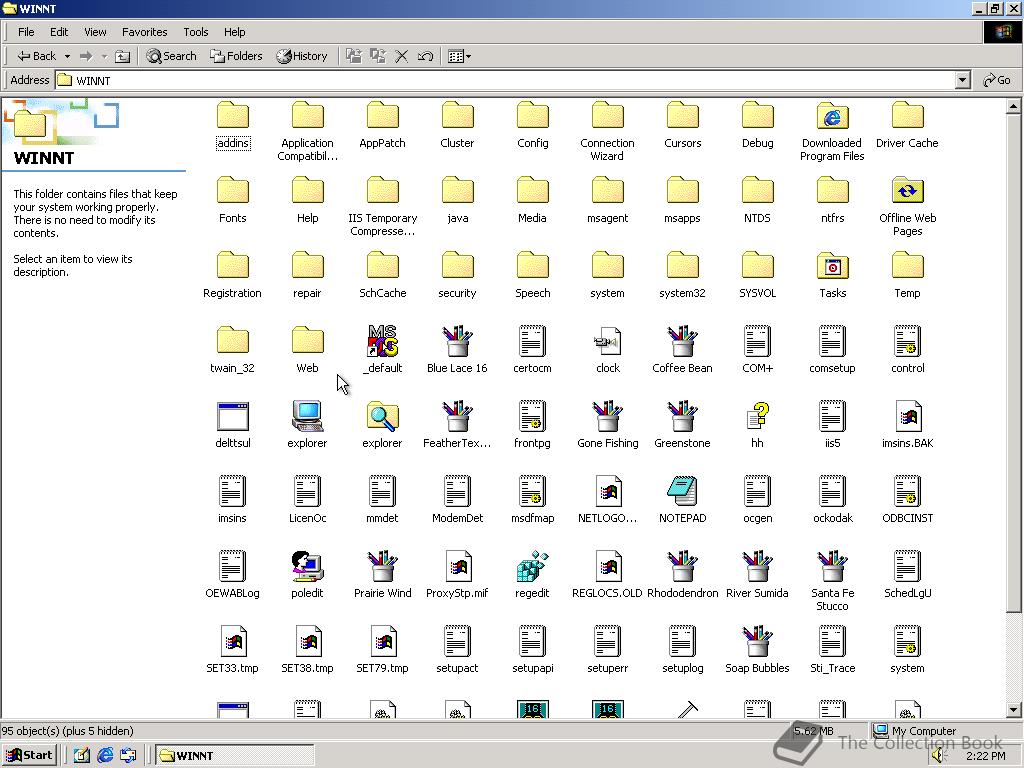Select the NOTEPAD application icon

682,491
